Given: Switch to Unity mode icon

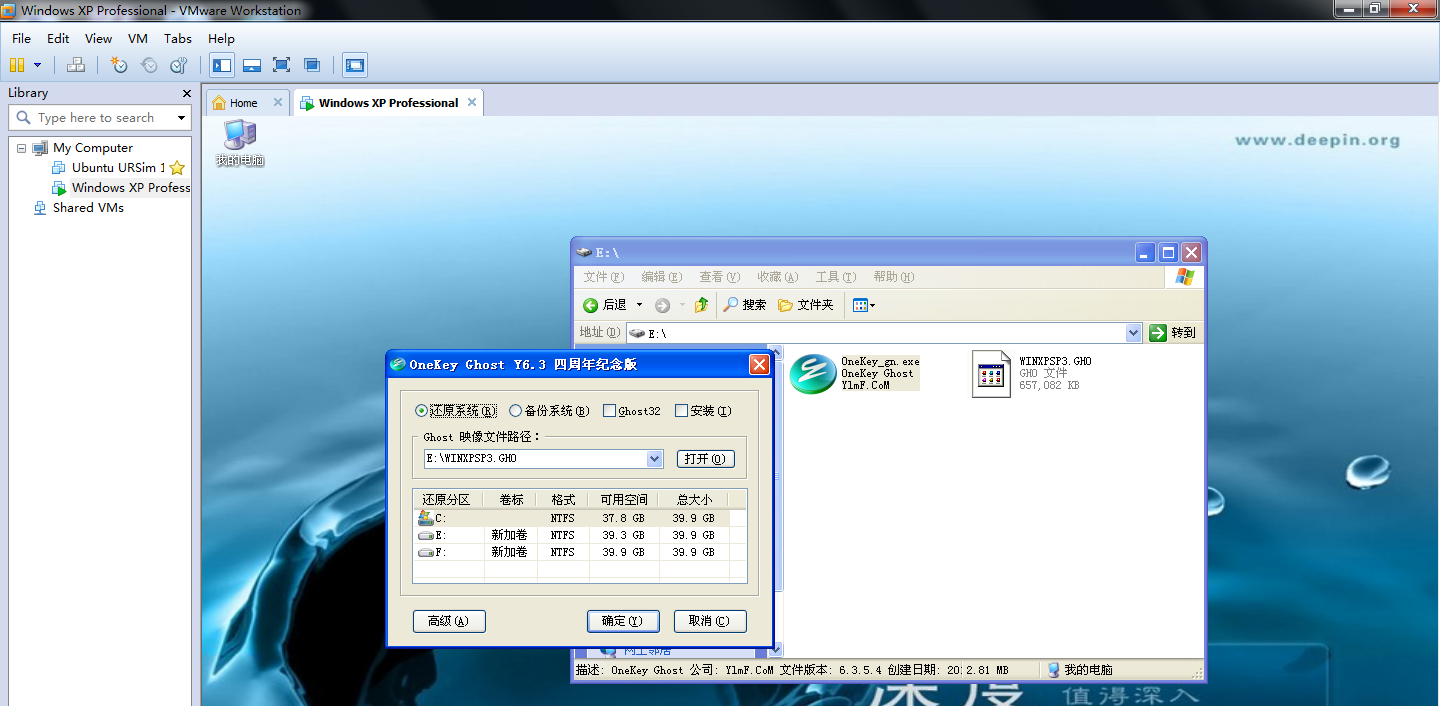Looking at the screenshot, I should point(312,65).
